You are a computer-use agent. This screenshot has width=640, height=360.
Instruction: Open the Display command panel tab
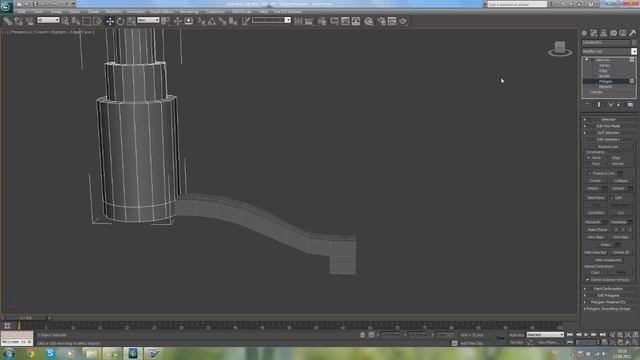(622, 33)
